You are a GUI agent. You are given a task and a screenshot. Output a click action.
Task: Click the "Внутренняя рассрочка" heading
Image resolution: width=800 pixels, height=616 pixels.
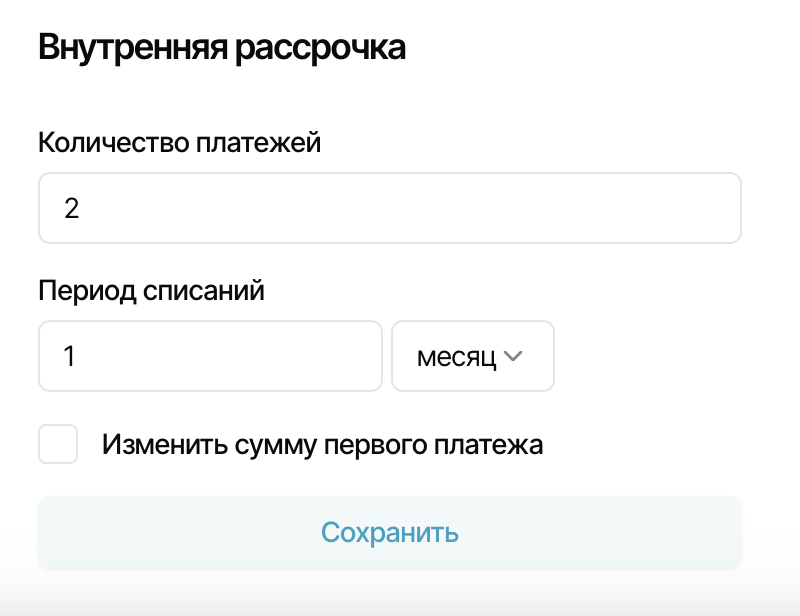222,48
